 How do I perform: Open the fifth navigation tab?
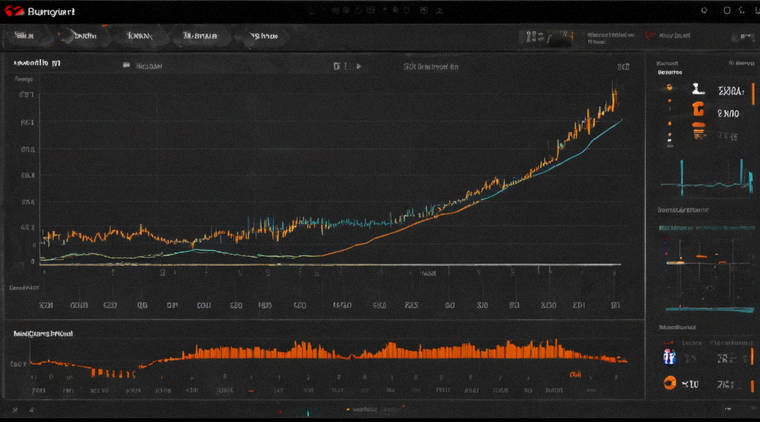pos(263,36)
